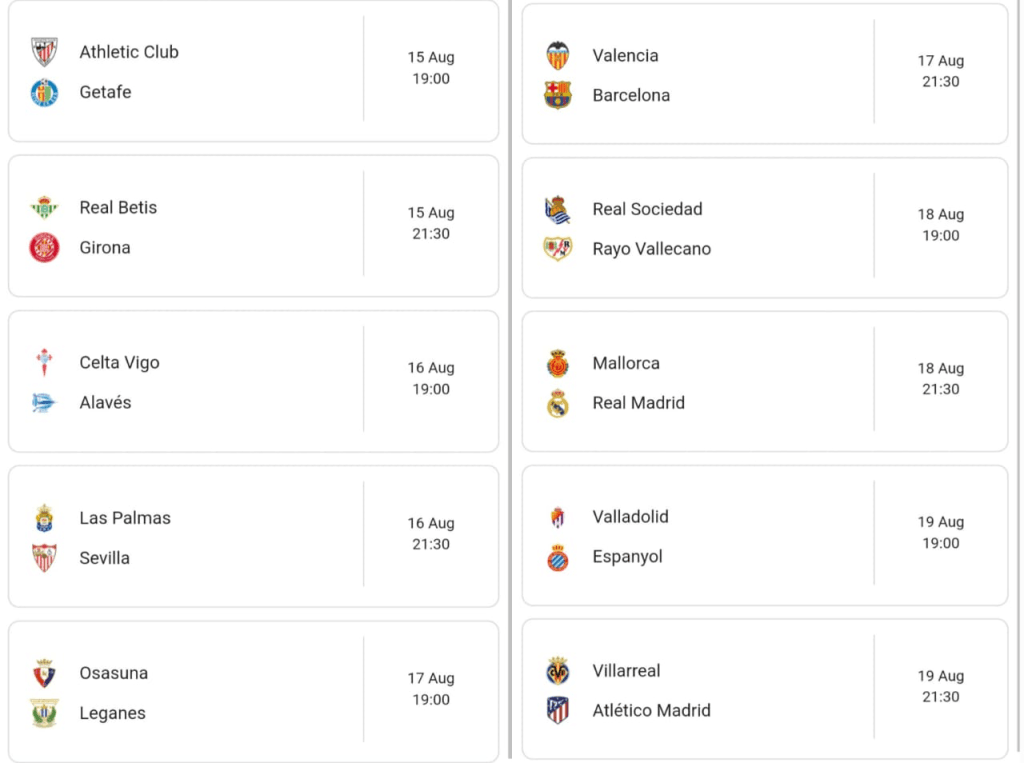Open the Celta Vigo team name

click(x=119, y=363)
